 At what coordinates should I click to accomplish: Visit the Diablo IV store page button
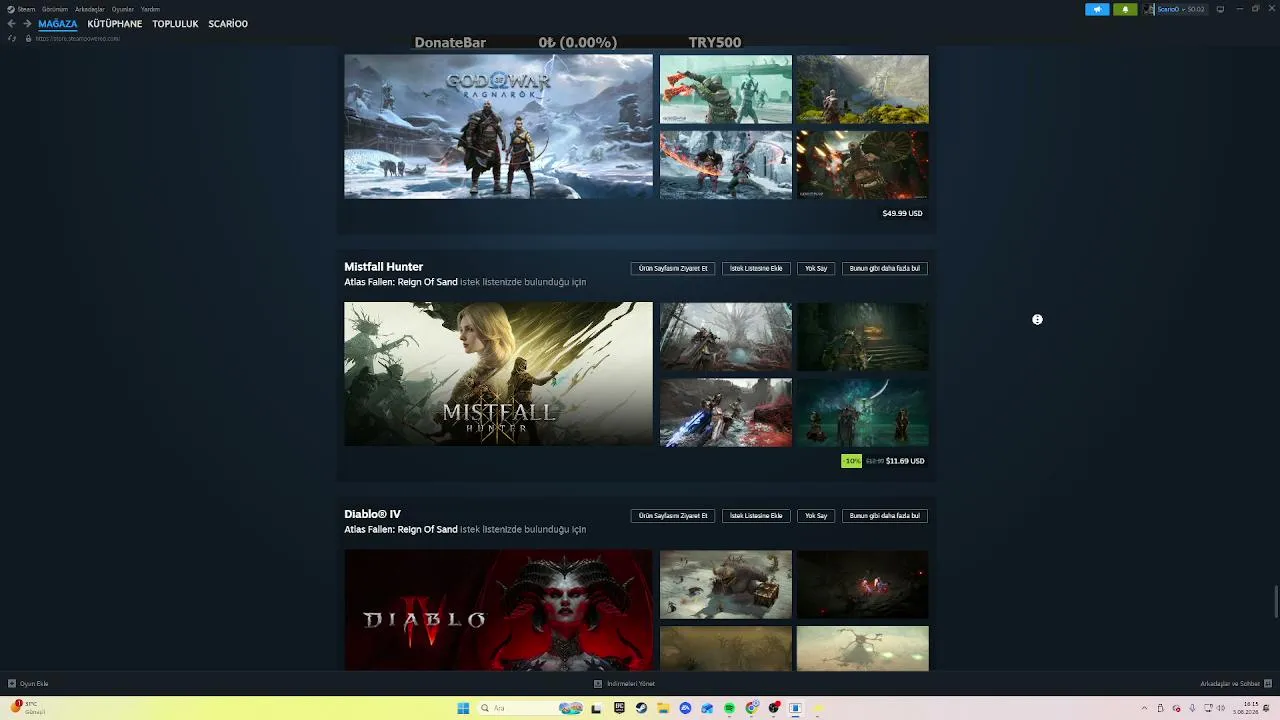tap(673, 516)
